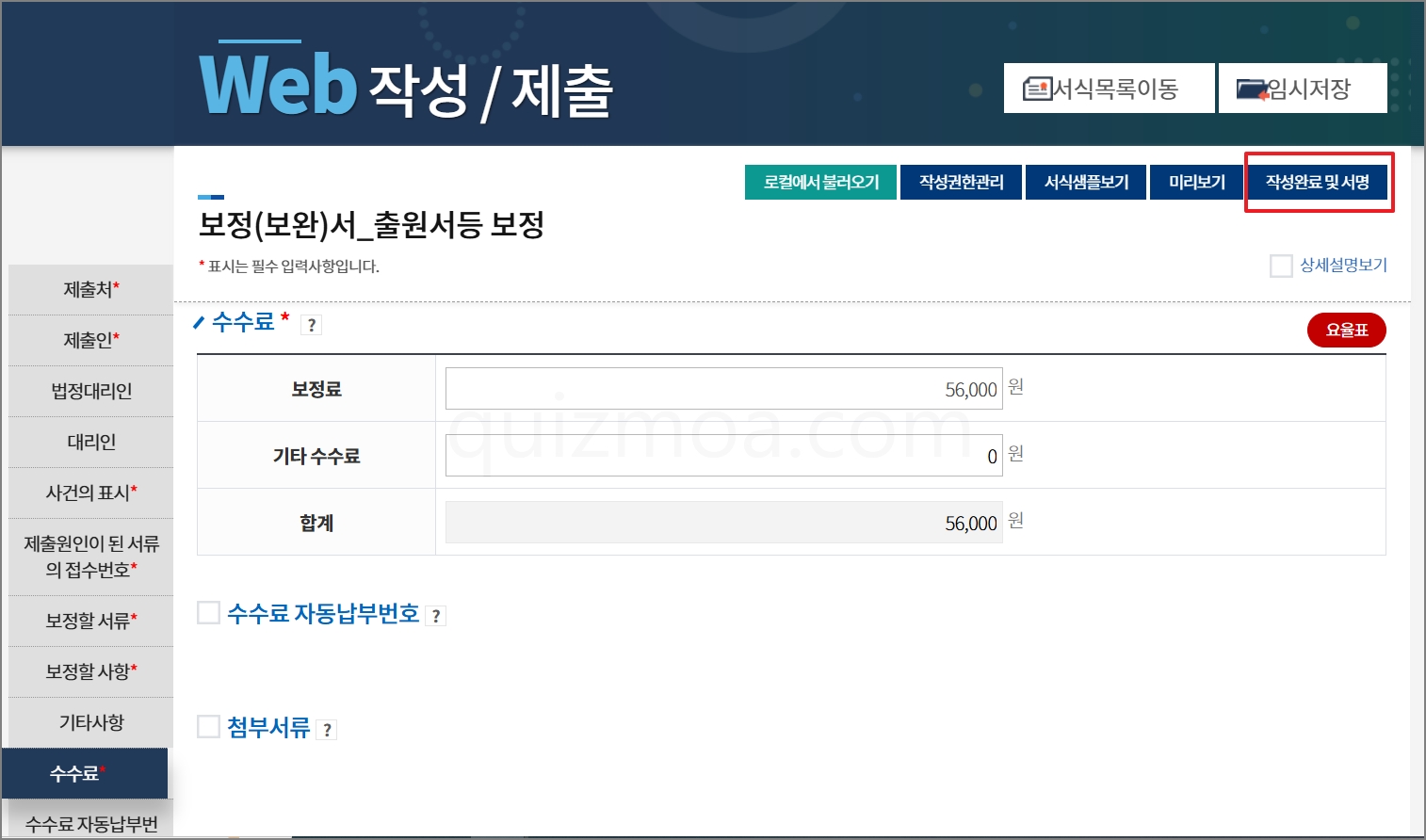Click the 보정료 amount input field

click(723, 388)
